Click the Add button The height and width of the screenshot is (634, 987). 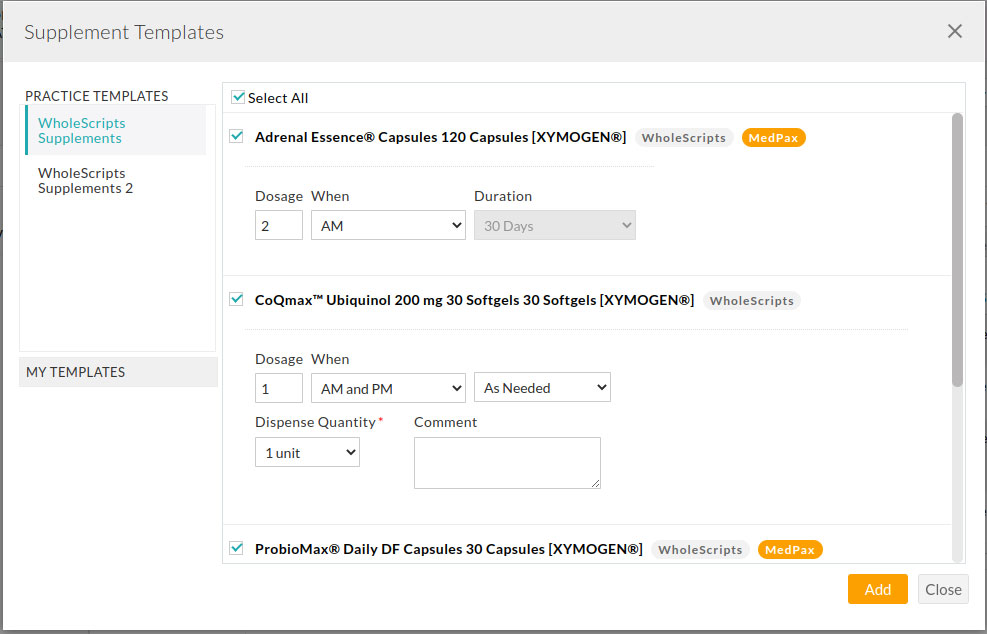click(x=877, y=589)
